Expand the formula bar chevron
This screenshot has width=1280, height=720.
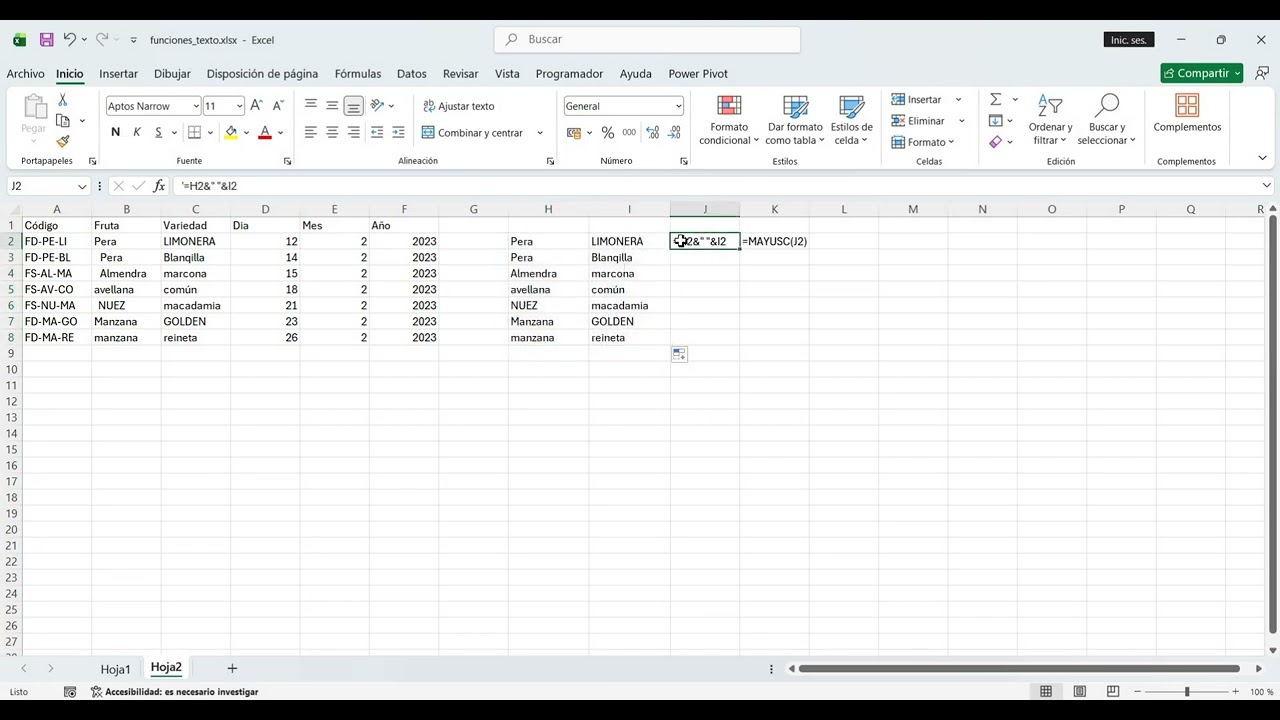coord(1266,185)
